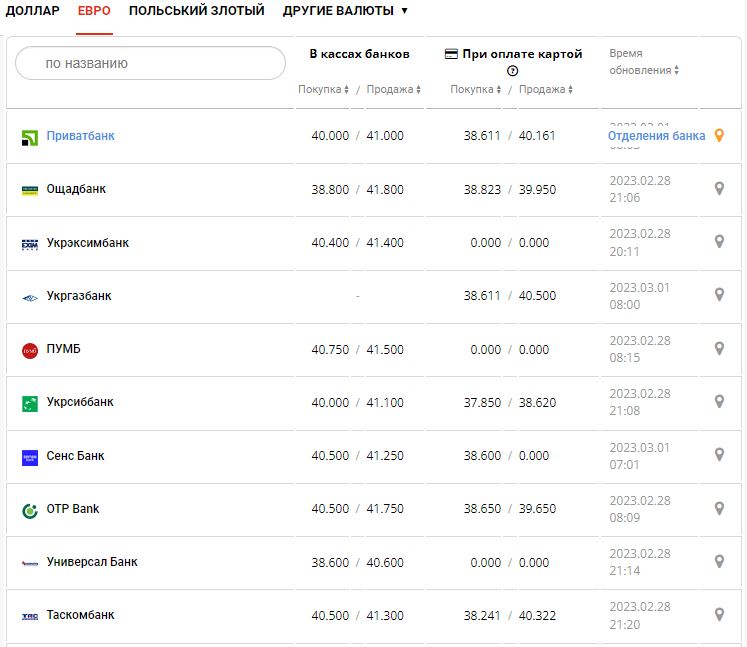Click the OTP Bank logo icon
This screenshot has height=647, width=747.
29,510
